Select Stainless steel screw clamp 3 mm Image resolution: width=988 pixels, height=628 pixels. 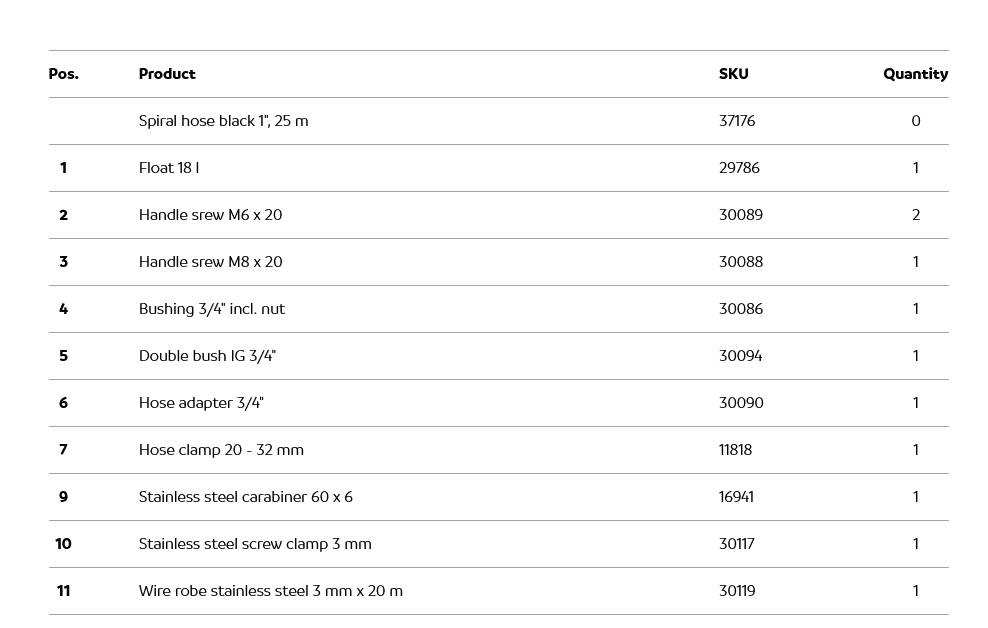[x=255, y=544]
